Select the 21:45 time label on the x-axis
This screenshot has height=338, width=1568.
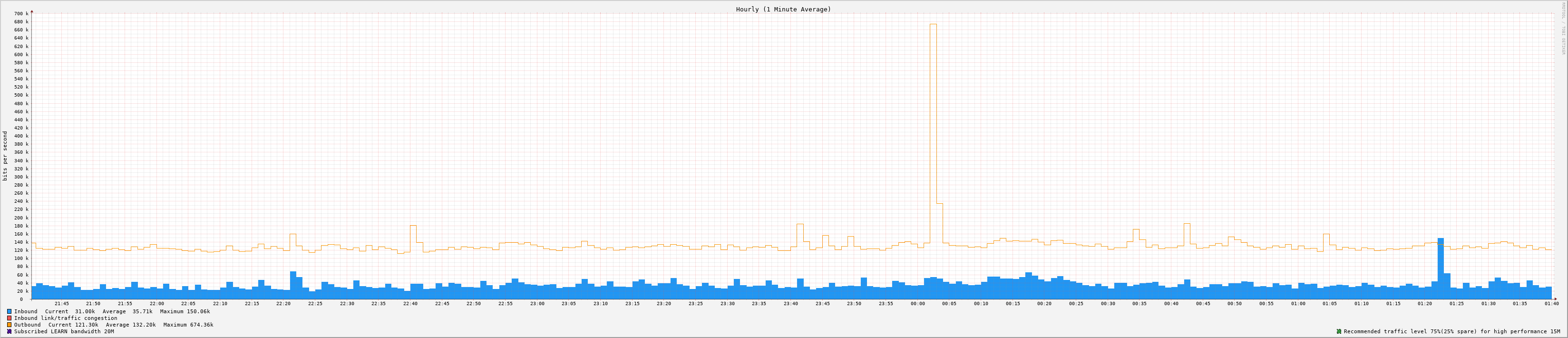point(61,303)
